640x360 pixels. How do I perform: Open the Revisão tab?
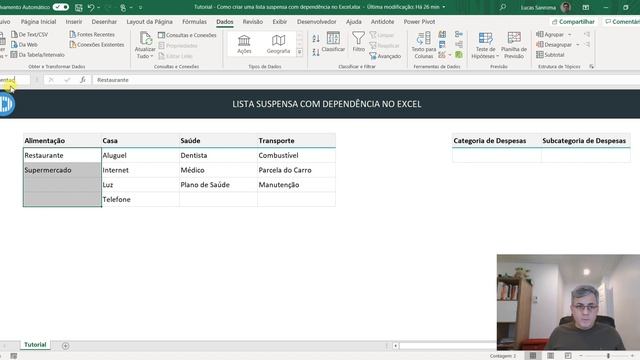pyautogui.click(x=253, y=22)
